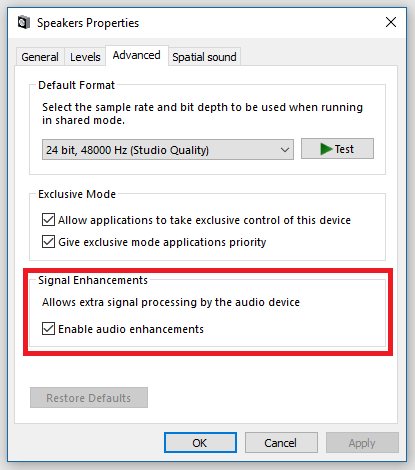Select the Advanced tab
Viewport: 415px width, 470px height.
(x=137, y=55)
